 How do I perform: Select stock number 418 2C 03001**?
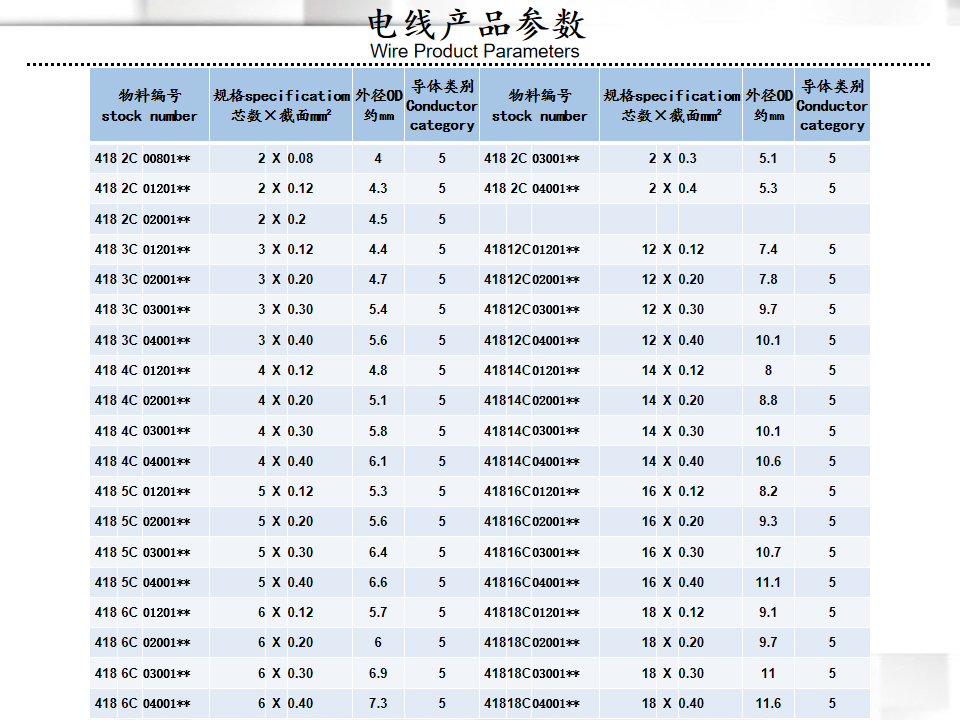pos(532,159)
